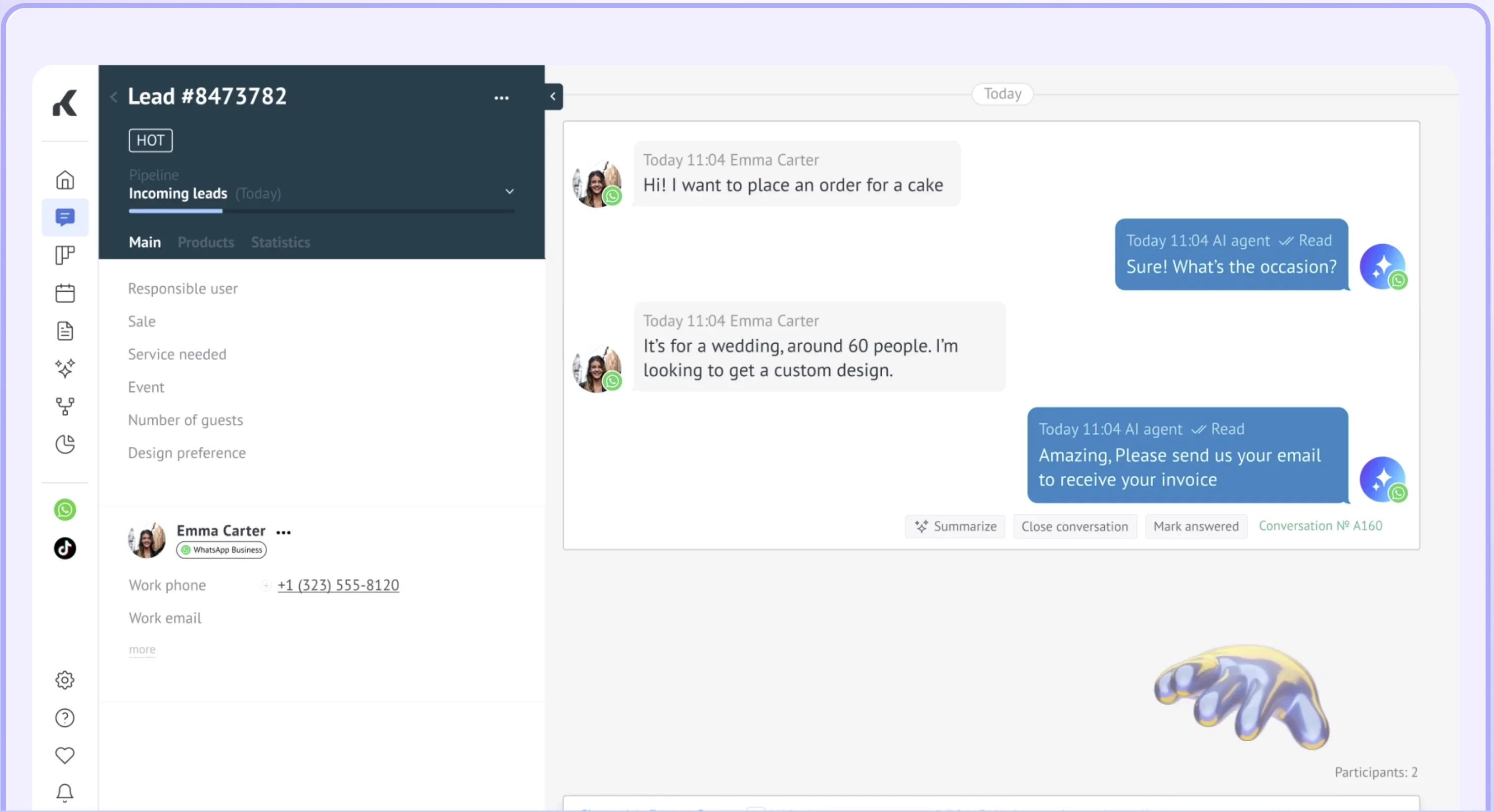
Task: Click the Emma Carter contact name
Action: 221,531
